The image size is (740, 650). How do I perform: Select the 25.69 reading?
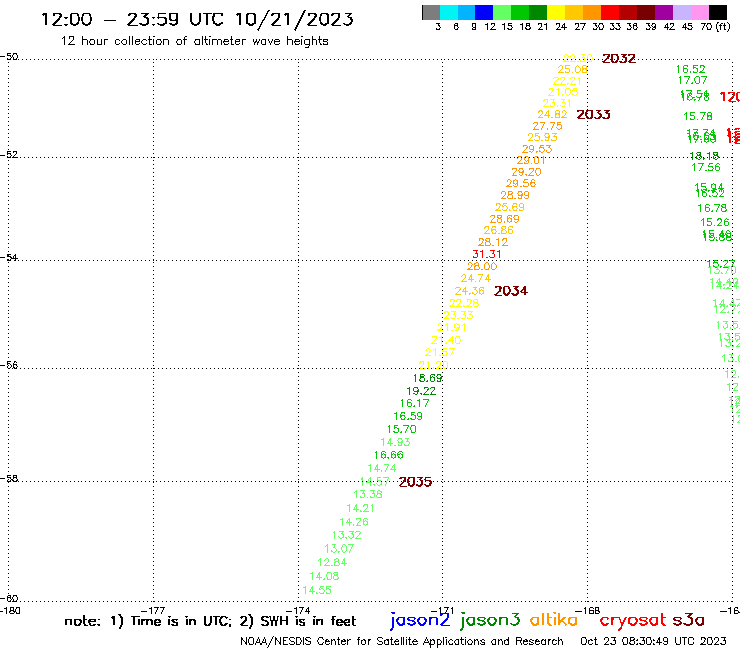[x=509, y=207]
